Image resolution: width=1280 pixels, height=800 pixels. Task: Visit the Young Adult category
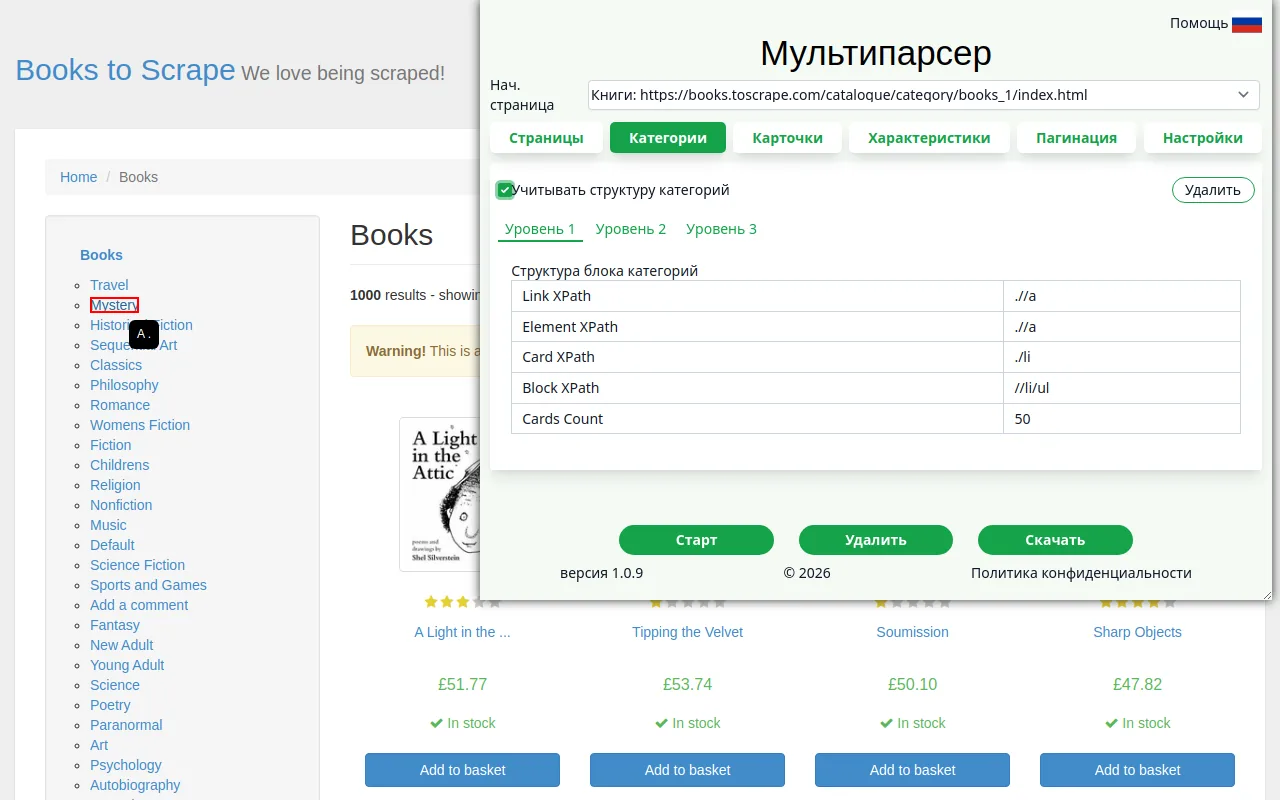tap(127, 665)
